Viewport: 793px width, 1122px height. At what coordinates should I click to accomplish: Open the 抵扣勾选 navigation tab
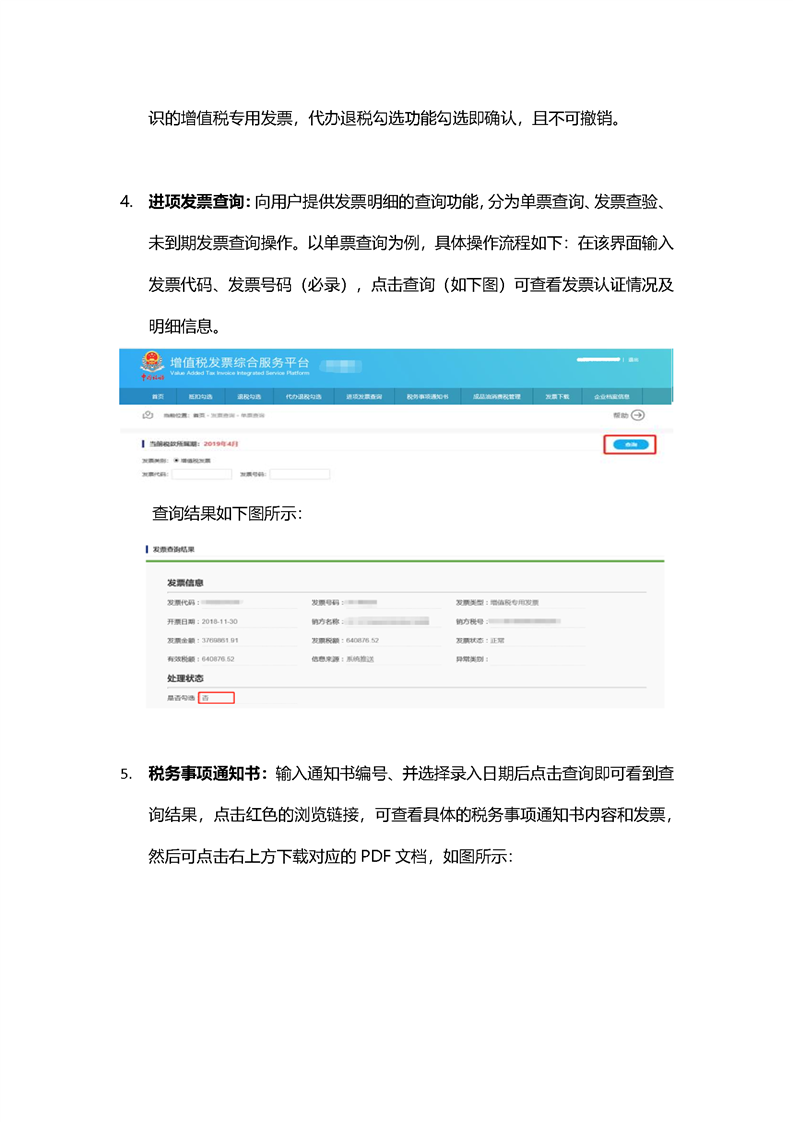(200, 396)
